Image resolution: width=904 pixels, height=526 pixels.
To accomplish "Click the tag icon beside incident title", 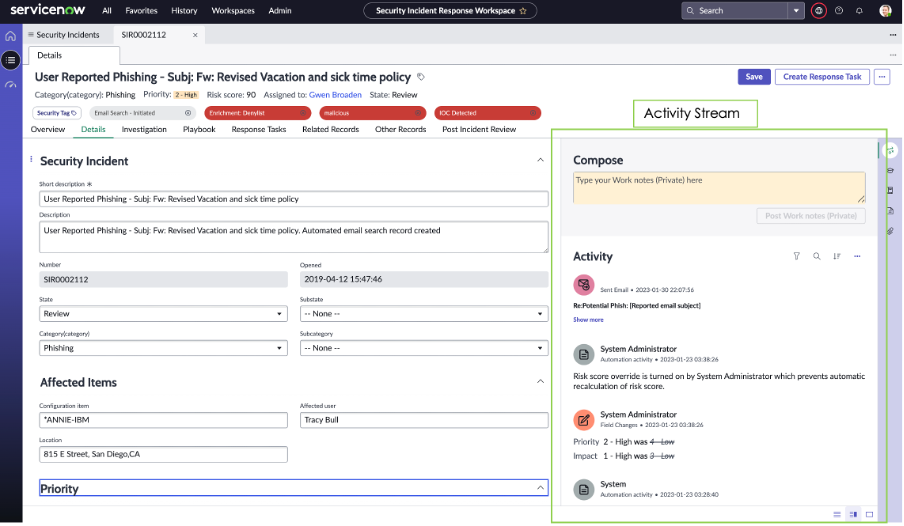I will click(421, 77).
